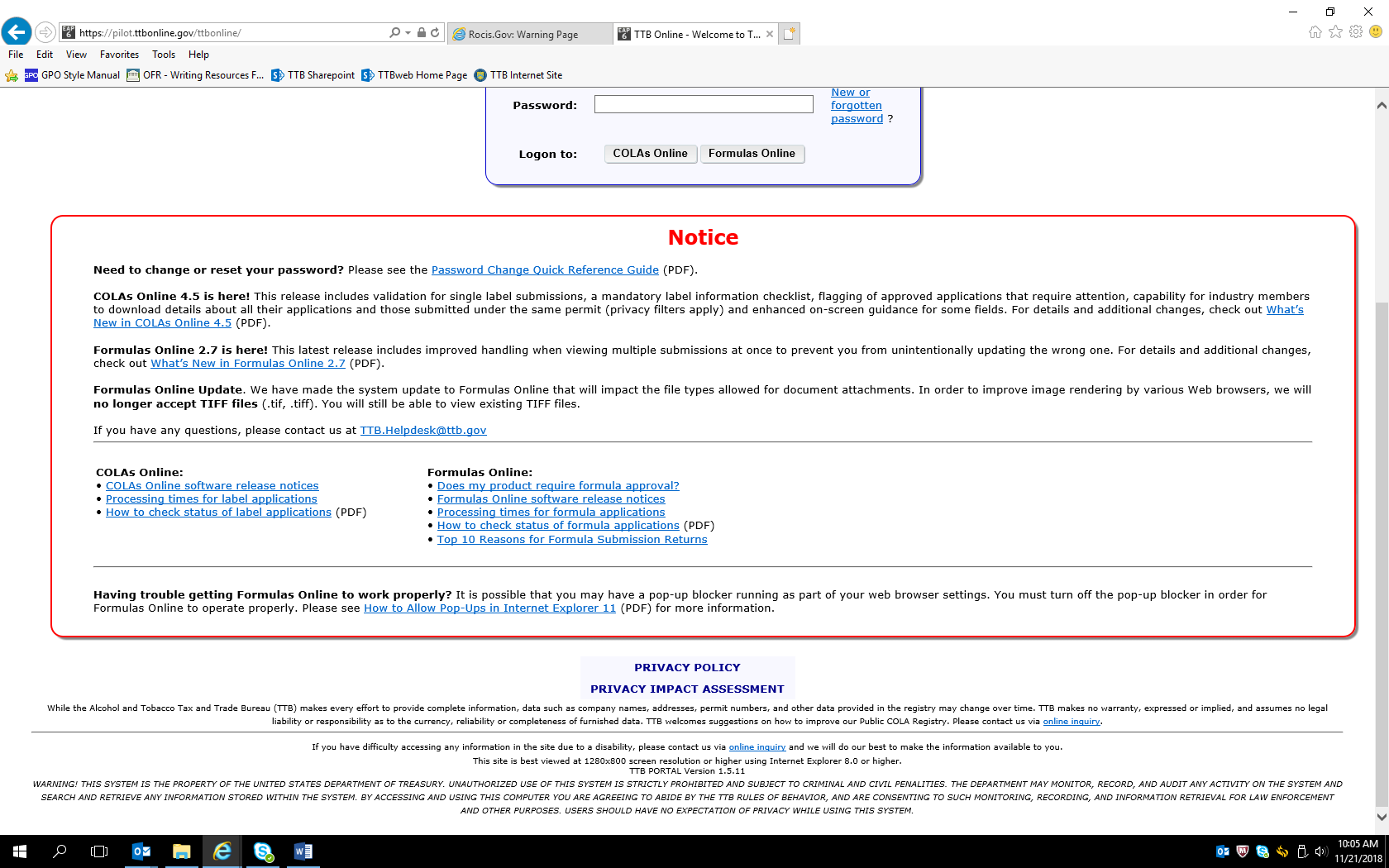Click the page scroll down arrow
The image size is (1389, 868).
1382,817
